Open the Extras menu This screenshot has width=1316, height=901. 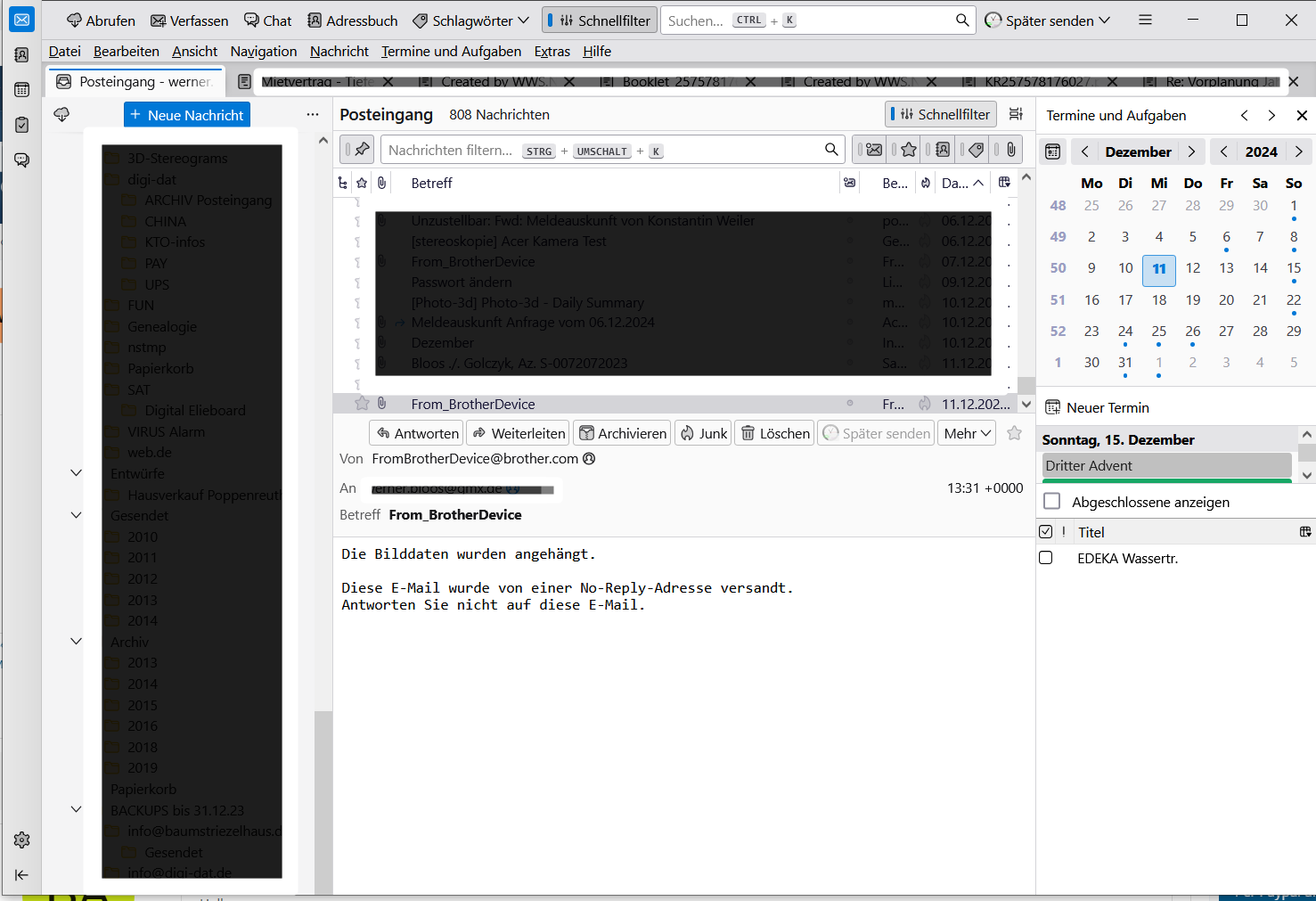tap(552, 52)
